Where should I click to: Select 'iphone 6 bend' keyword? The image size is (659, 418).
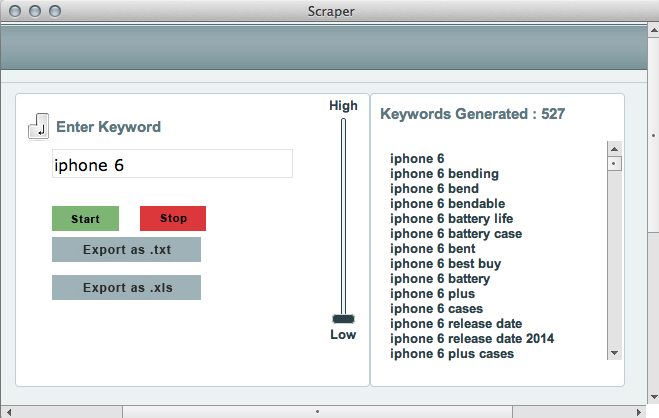[434, 189]
